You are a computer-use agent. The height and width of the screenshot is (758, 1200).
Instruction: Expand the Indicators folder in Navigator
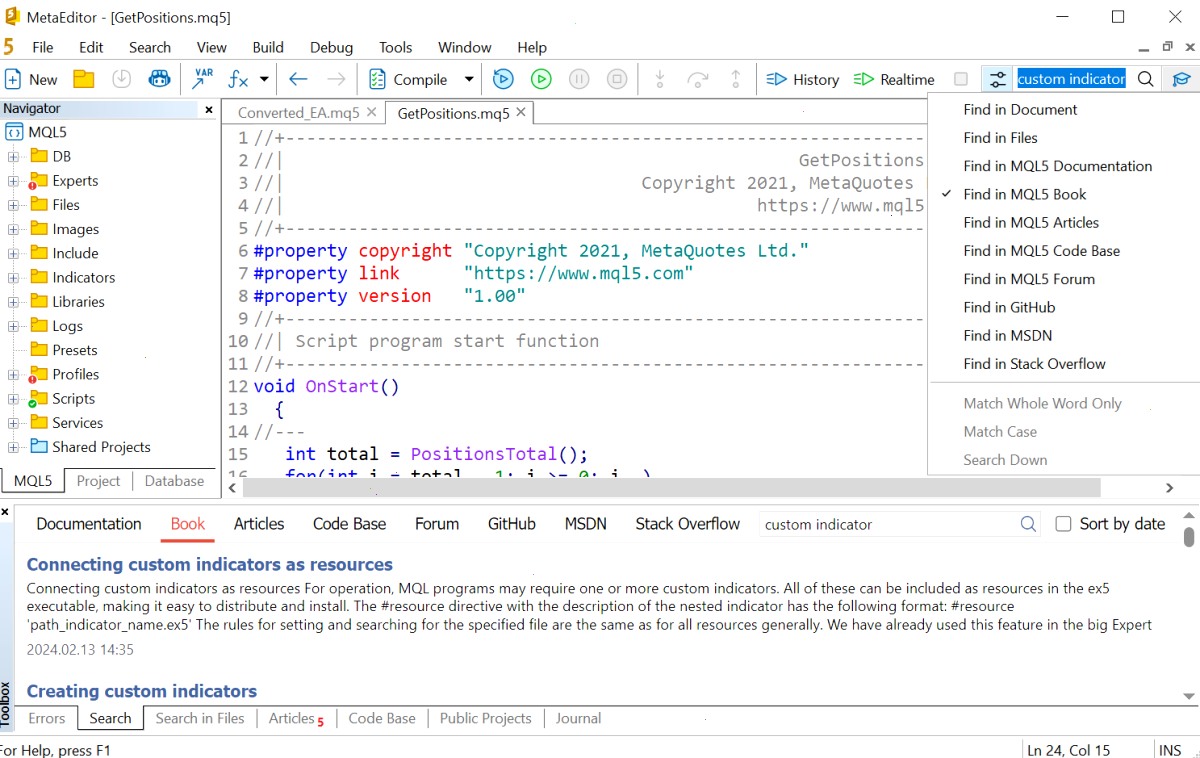[13, 277]
